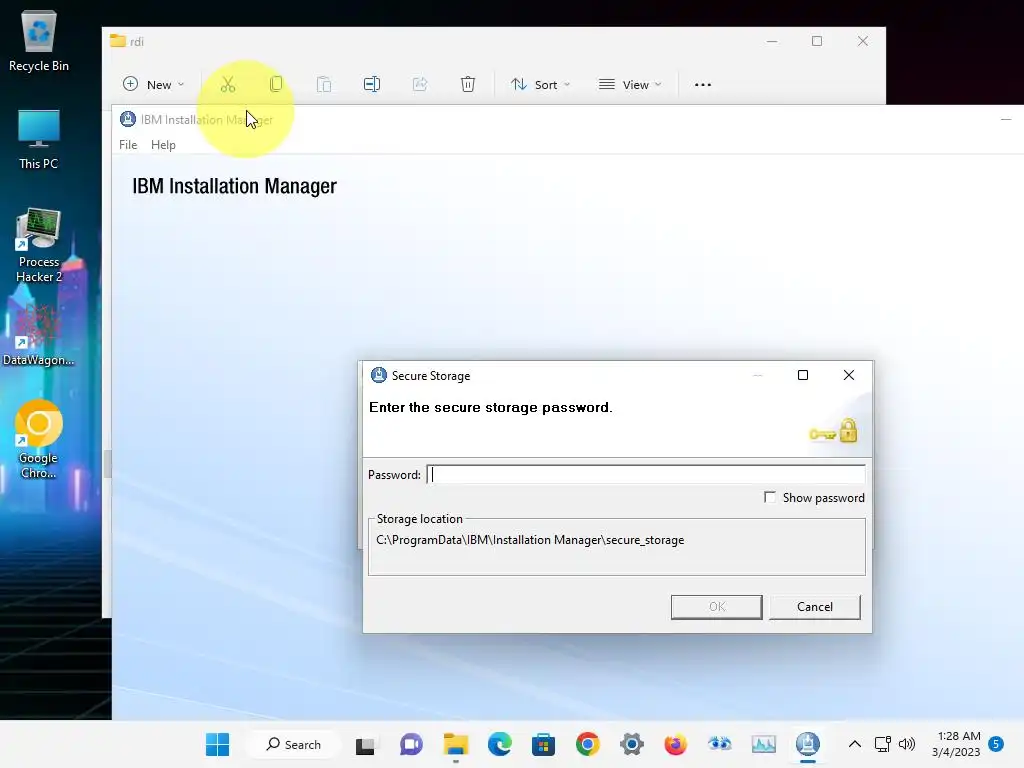Image resolution: width=1024 pixels, height=768 pixels.
Task: Open Microsoft Store from the taskbar
Action: 543,744
